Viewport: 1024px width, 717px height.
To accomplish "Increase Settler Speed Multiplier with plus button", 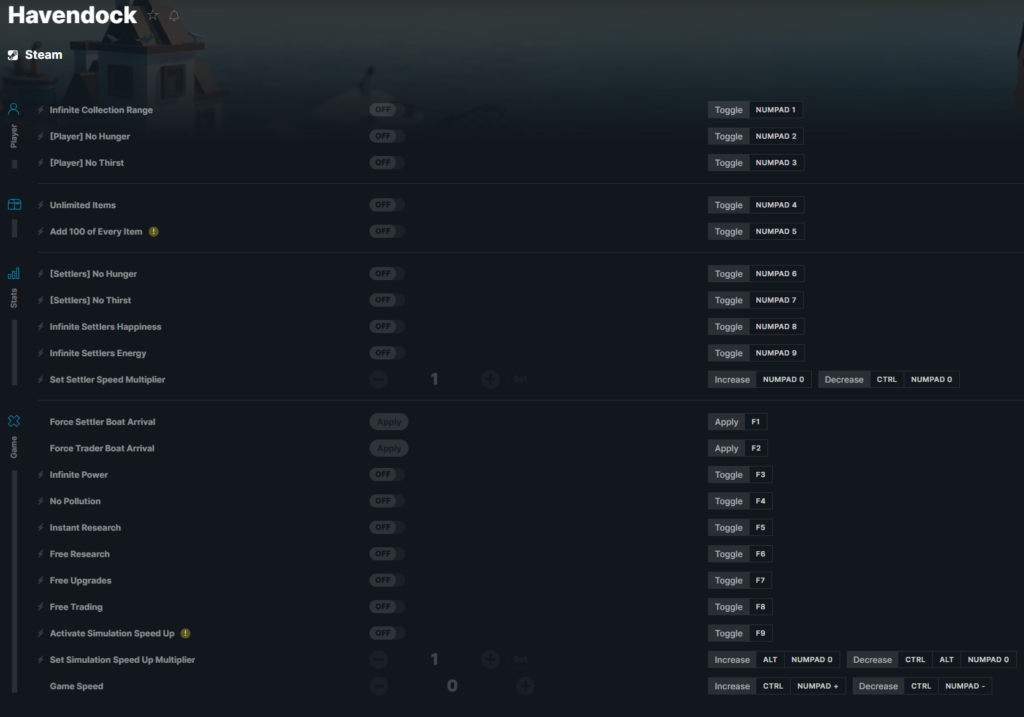I will [x=490, y=379].
